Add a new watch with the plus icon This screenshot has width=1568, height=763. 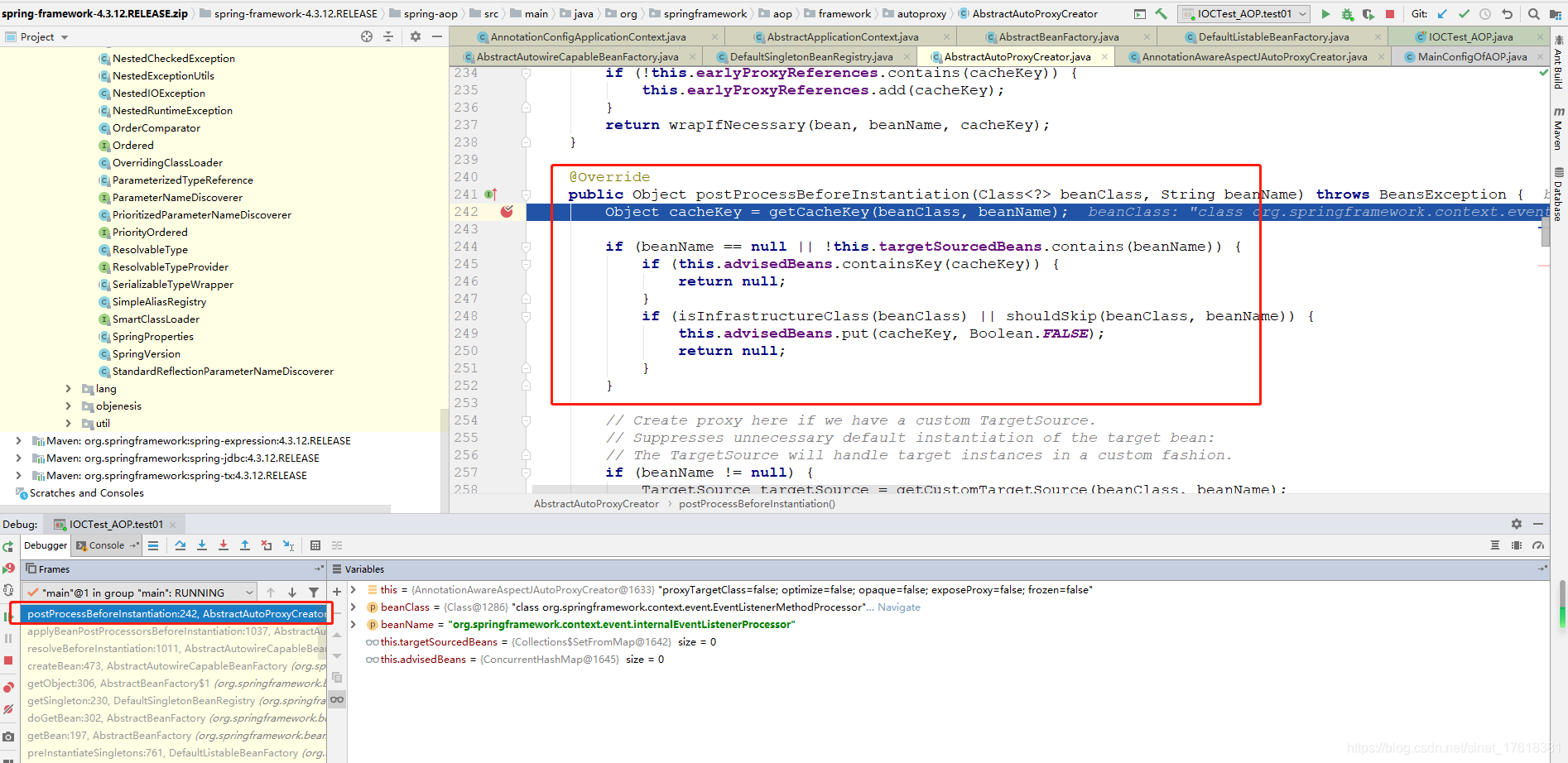point(337,592)
